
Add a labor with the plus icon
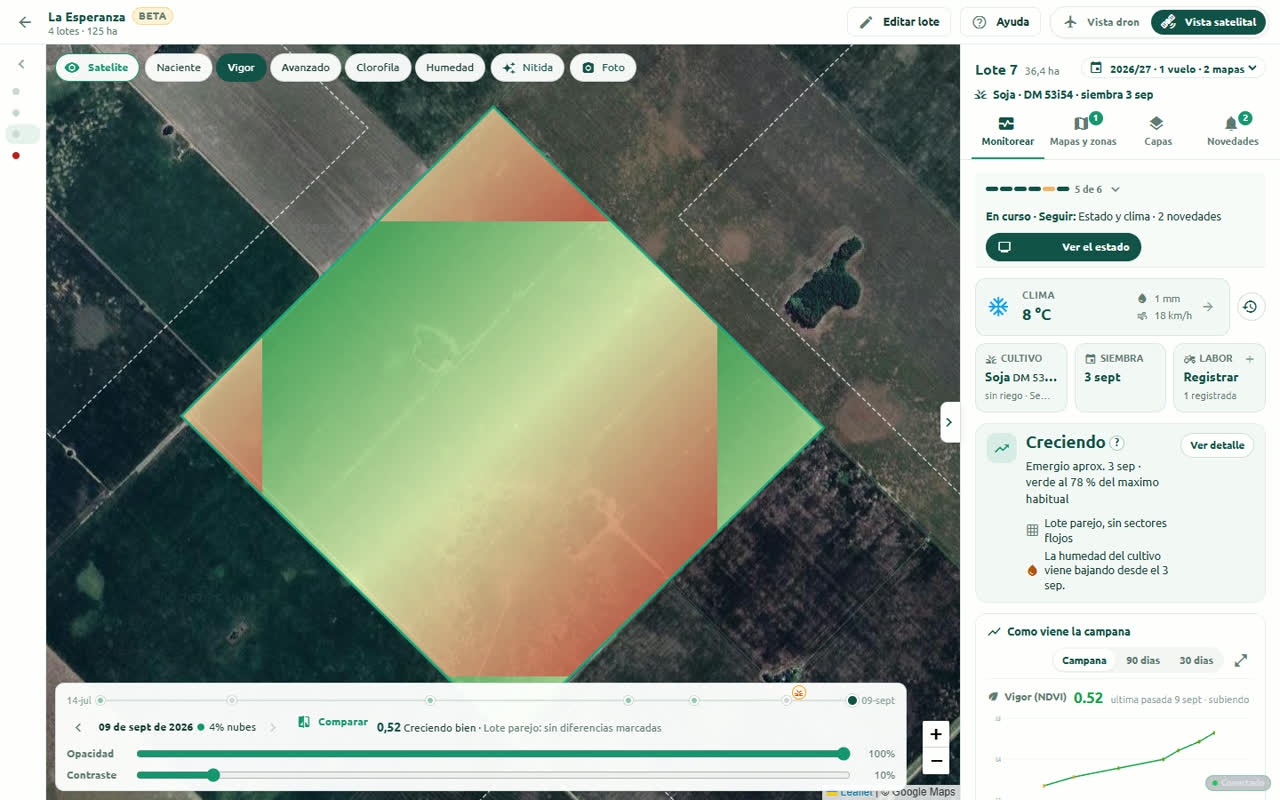pyautogui.click(x=1249, y=358)
